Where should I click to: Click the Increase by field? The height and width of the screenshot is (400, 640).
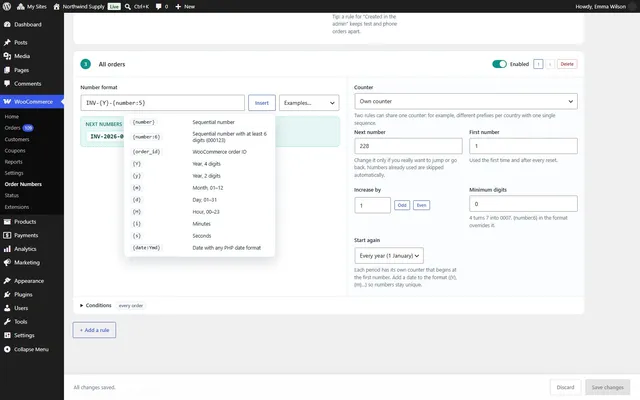tap(372, 205)
